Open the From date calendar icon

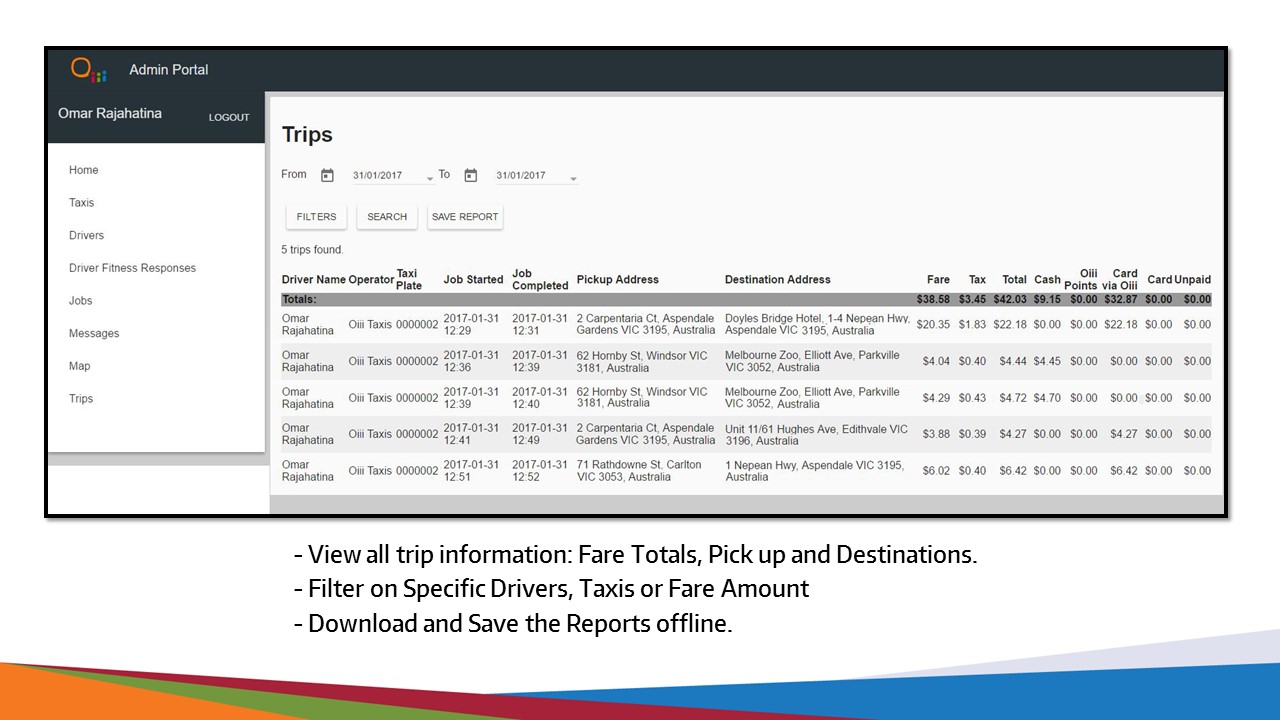327,175
